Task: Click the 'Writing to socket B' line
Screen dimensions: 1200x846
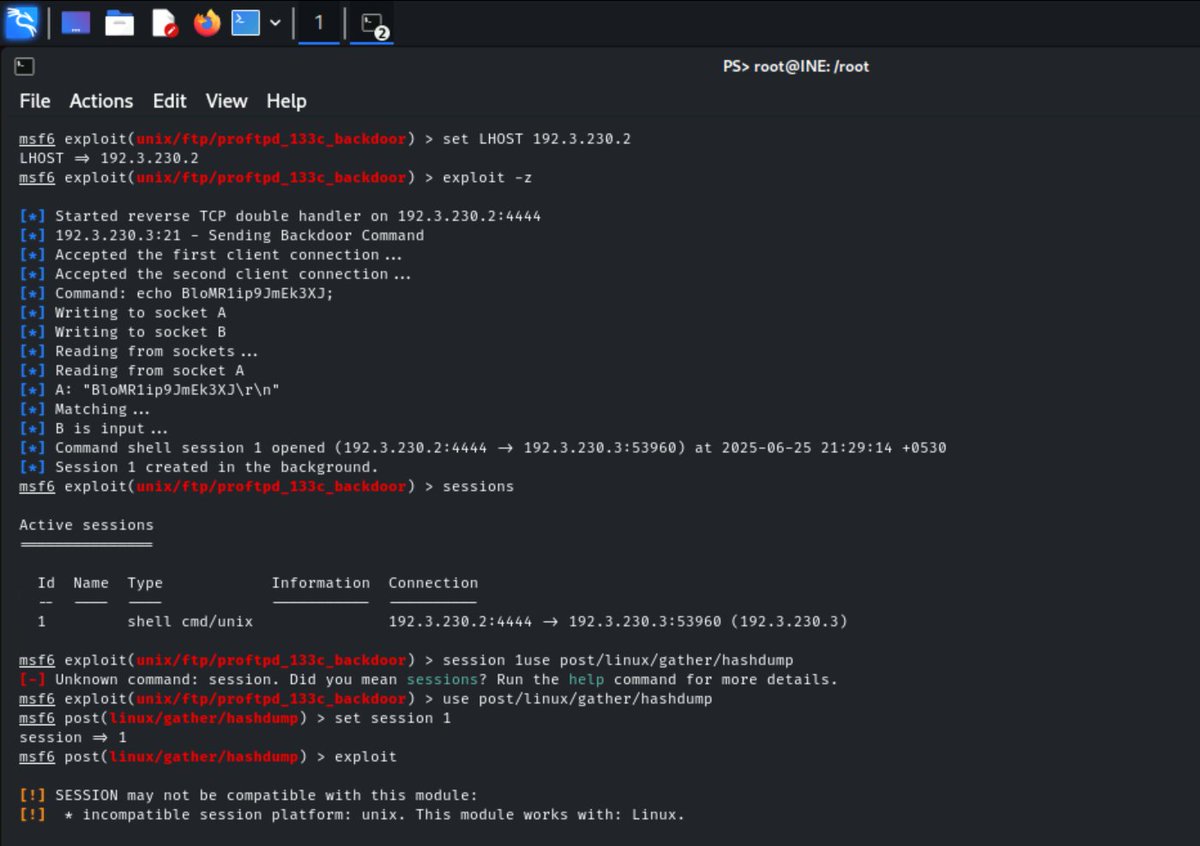Action: pos(123,332)
